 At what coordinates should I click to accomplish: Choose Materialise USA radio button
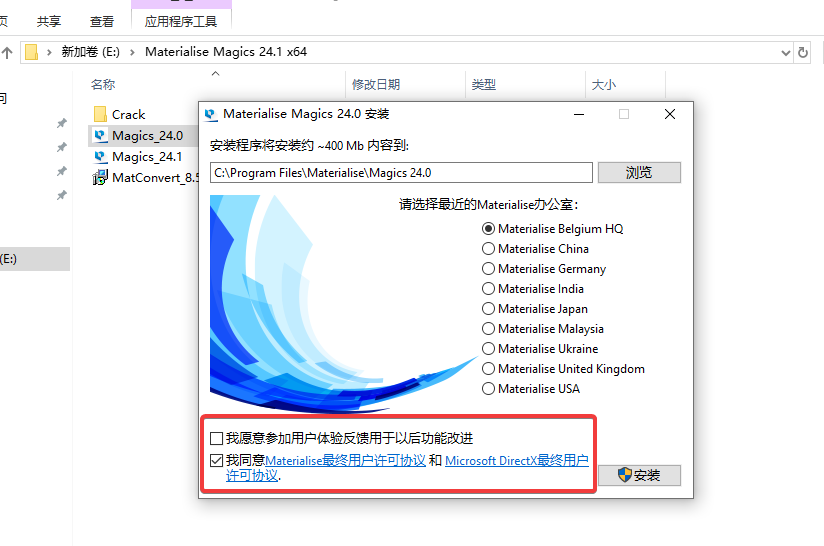488,389
